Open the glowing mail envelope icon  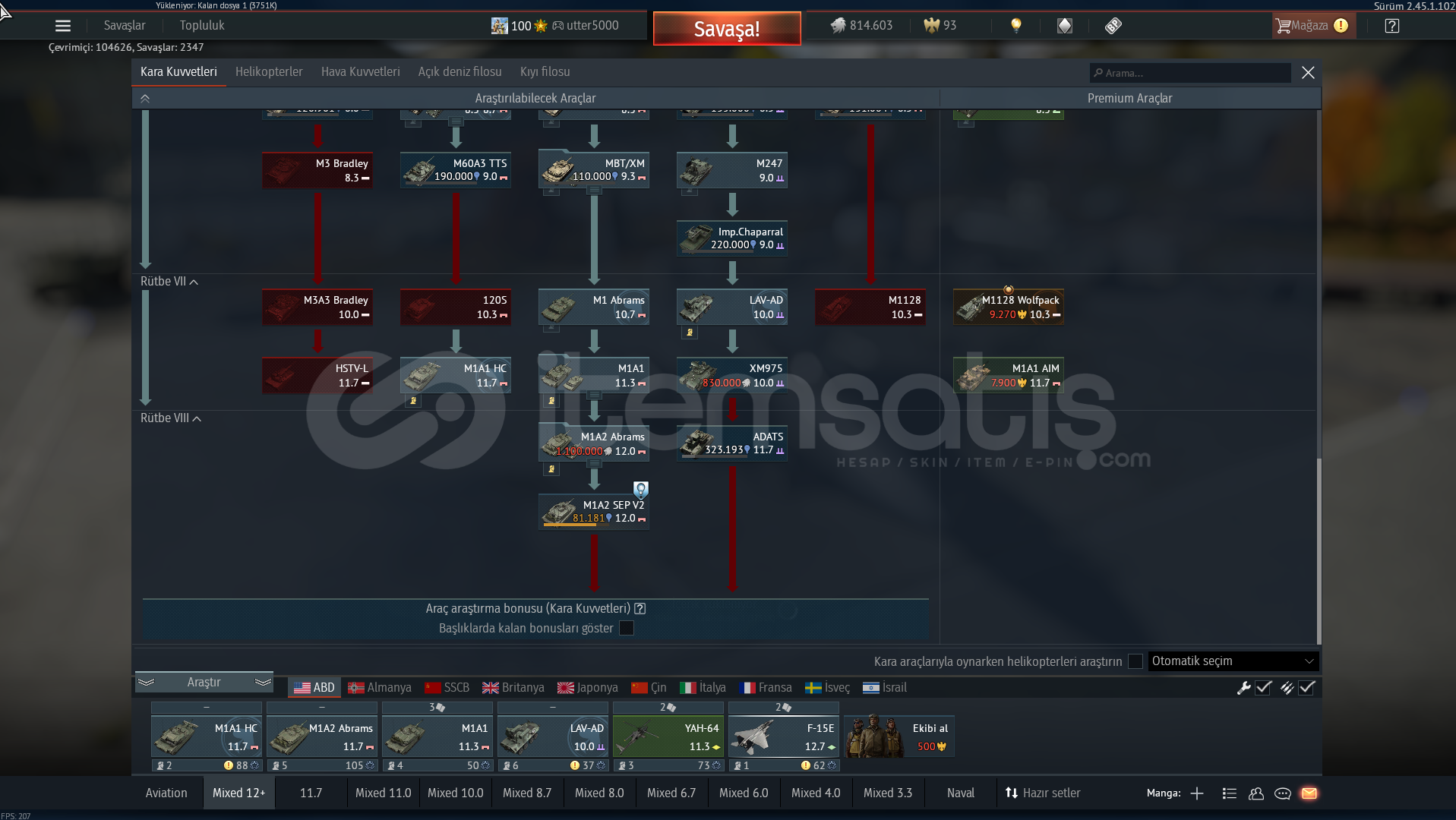pos(1309,793)
